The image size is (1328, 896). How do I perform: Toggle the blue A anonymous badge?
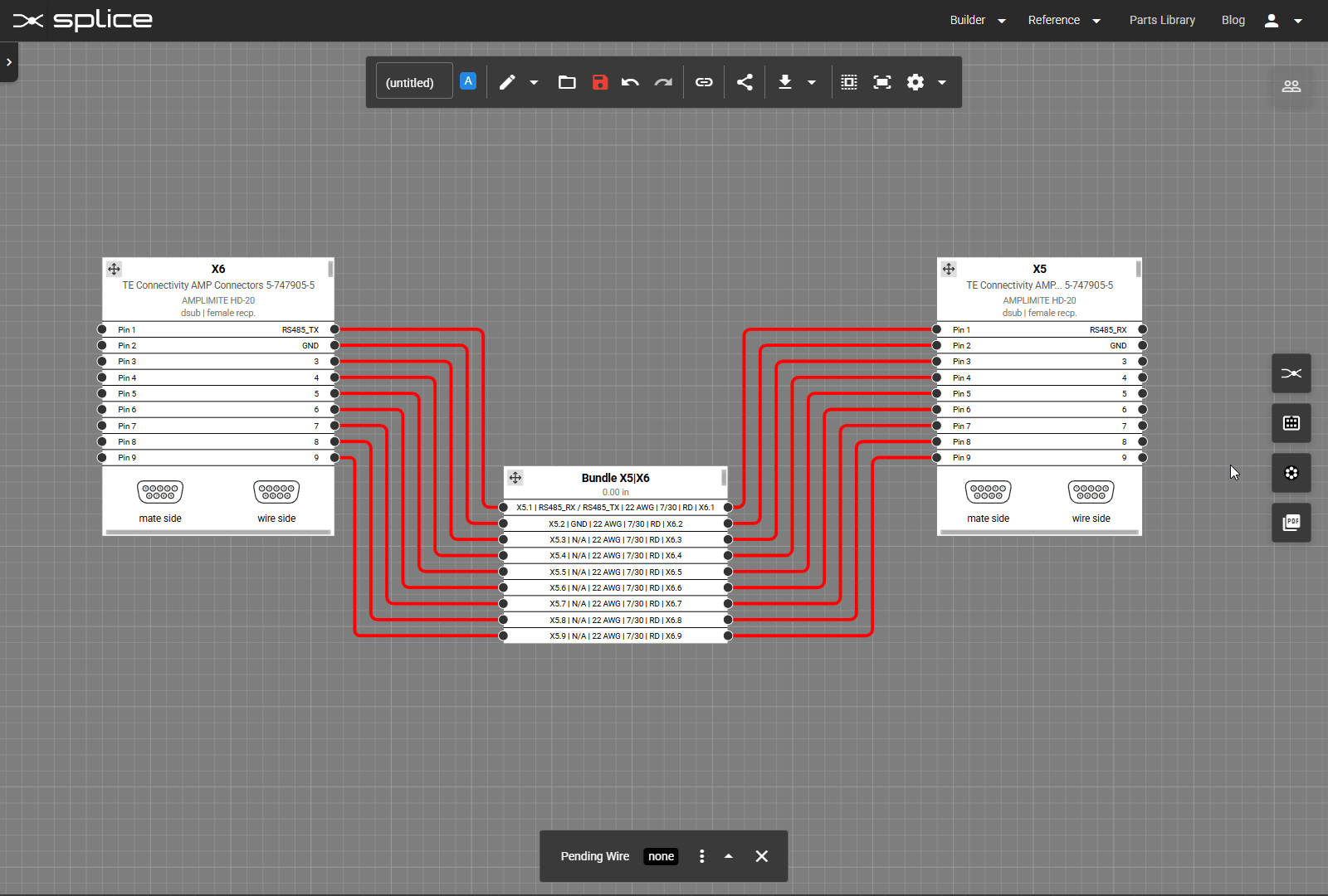point(468,80)
